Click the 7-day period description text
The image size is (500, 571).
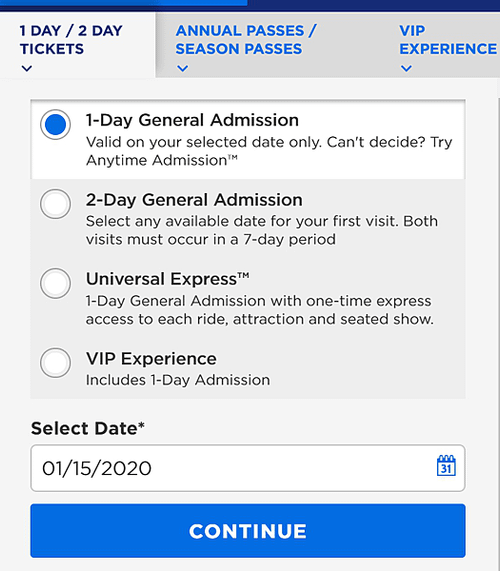tap(262, 231)
